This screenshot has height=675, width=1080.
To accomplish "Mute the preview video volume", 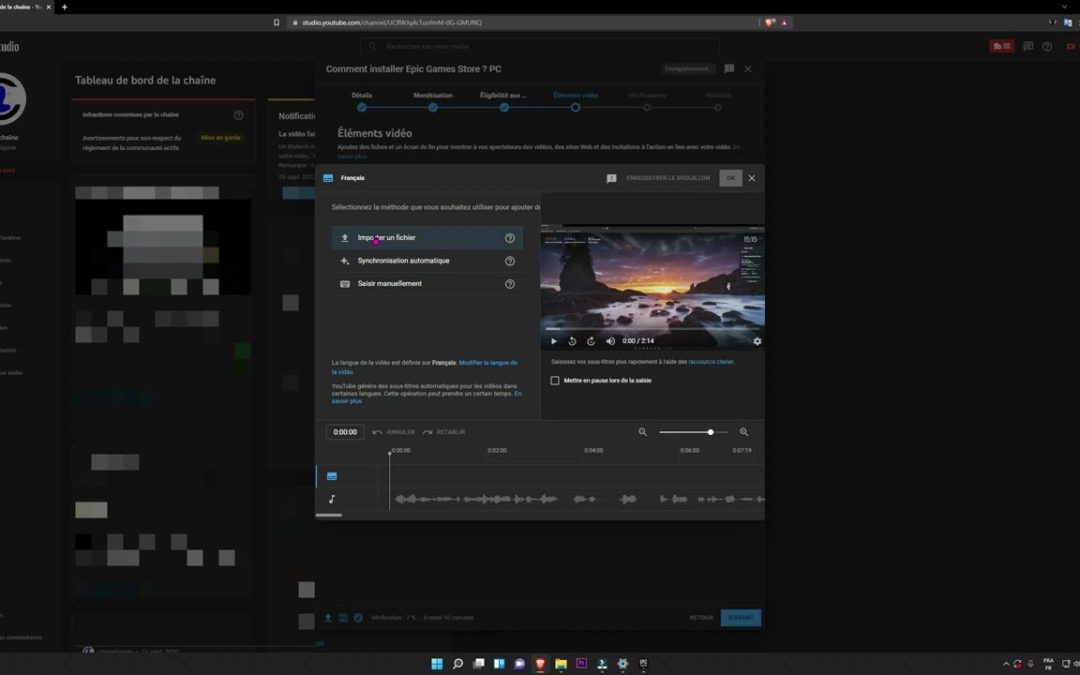I will (610, 341).
